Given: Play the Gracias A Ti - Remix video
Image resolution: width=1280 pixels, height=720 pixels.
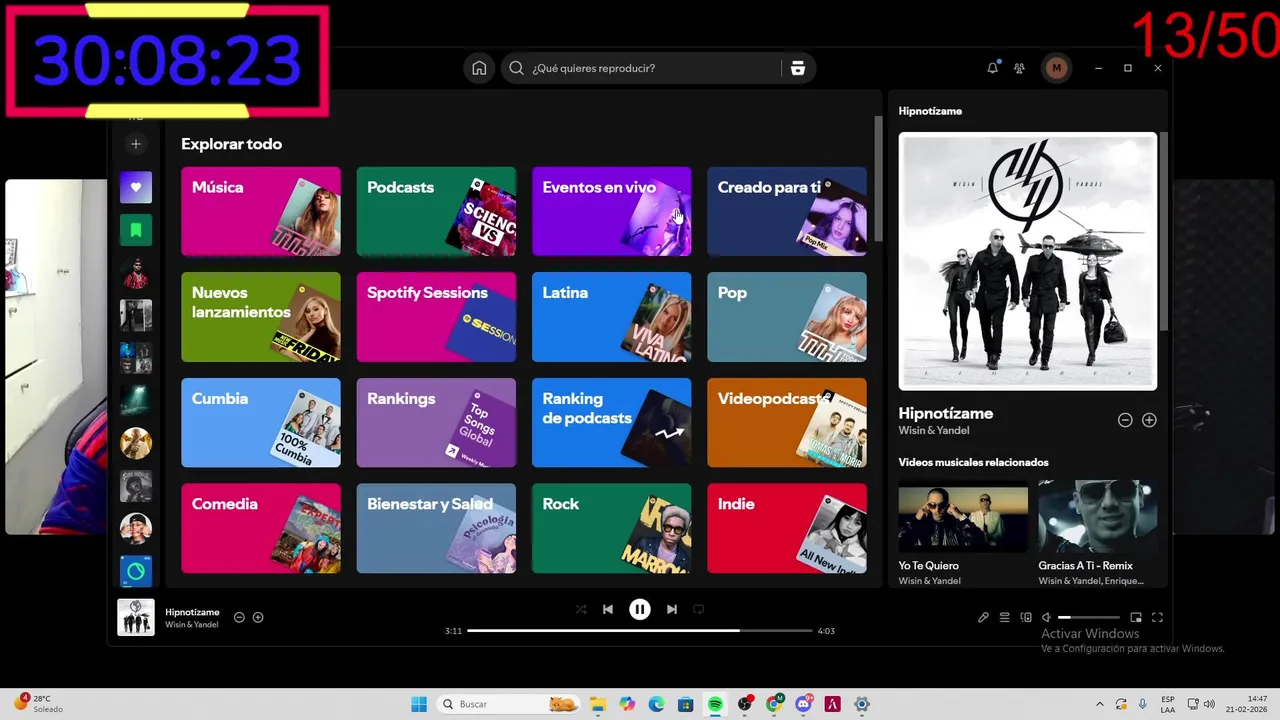Looking at the screenshot, I should (x=1098, y=516).
